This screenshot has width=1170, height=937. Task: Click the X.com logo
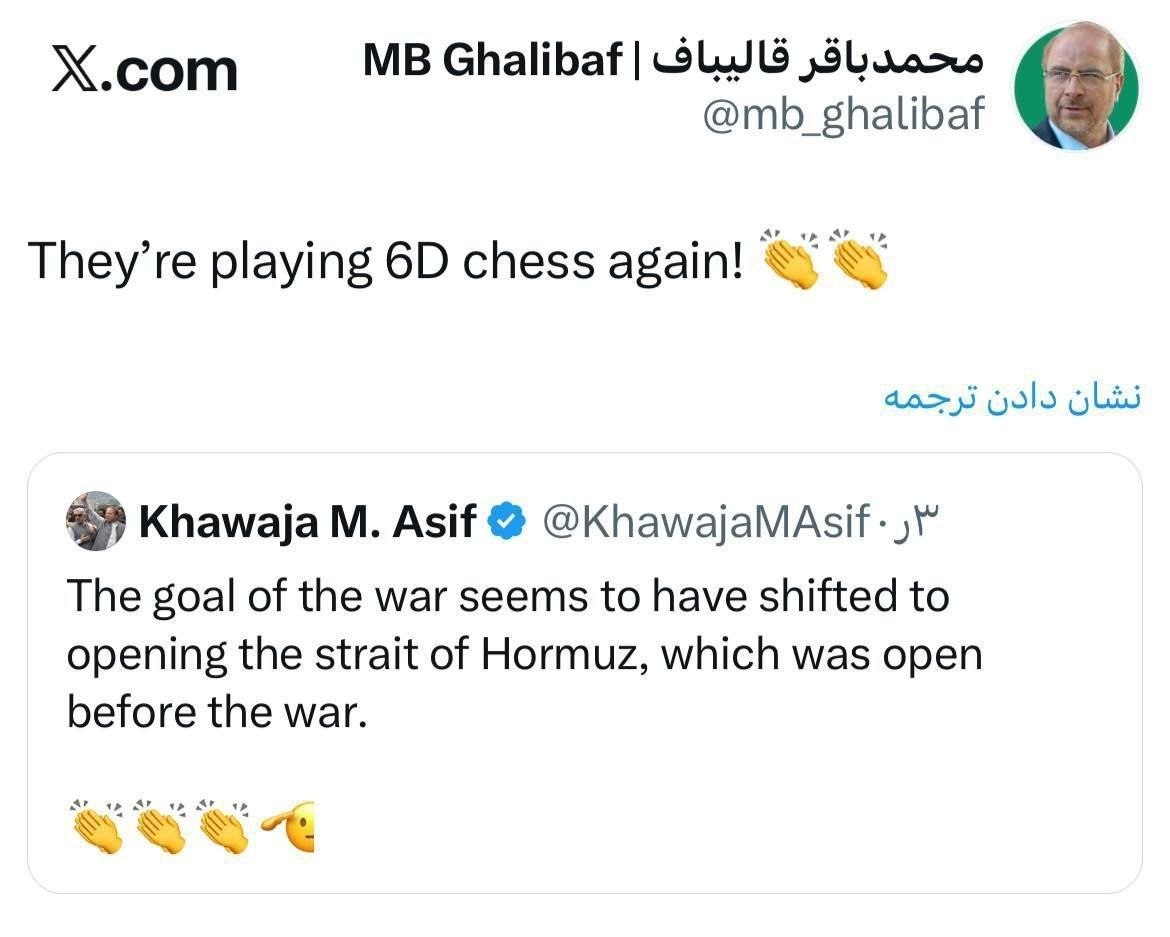(143, 68)
